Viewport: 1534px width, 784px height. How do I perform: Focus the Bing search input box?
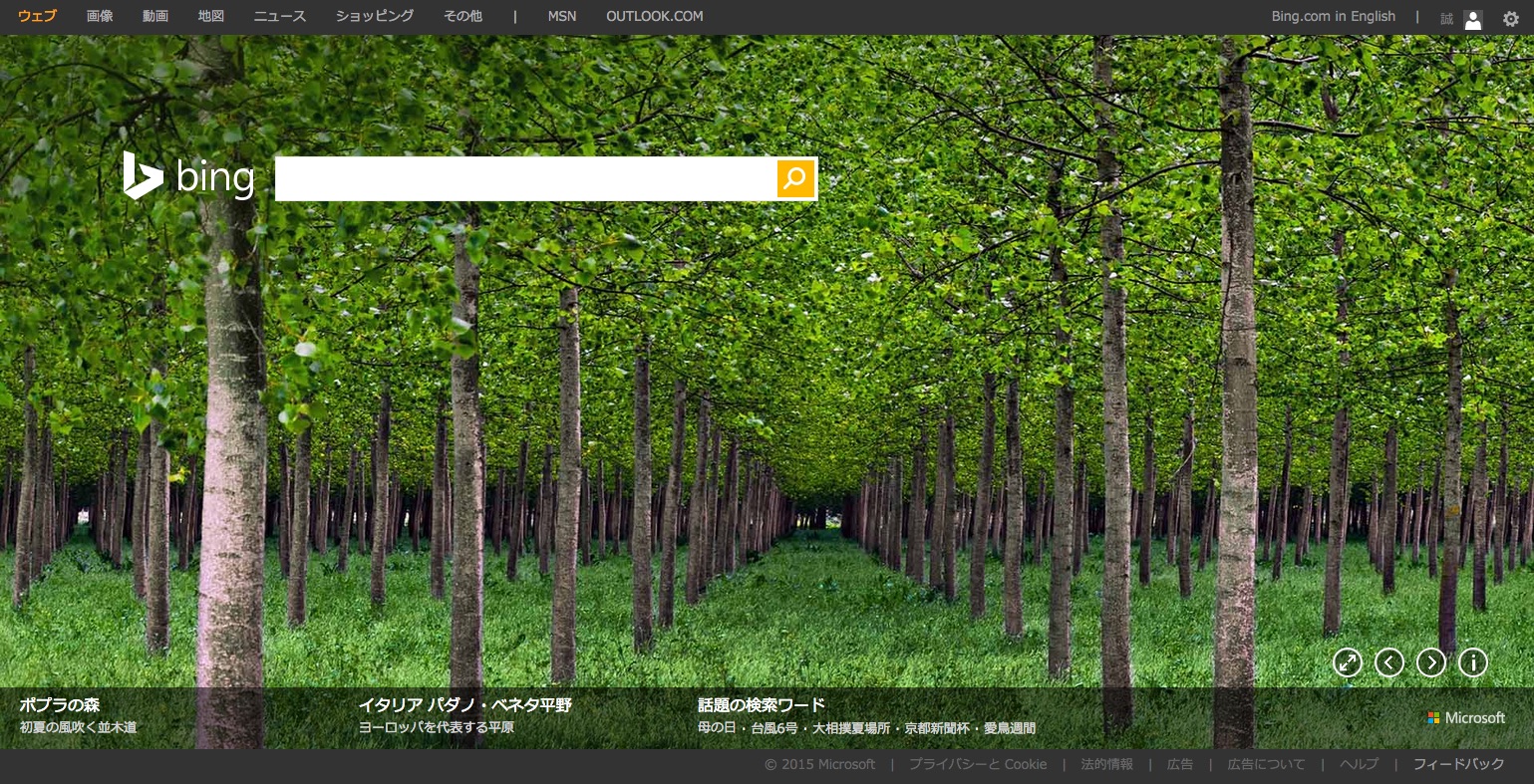[525, 179]
